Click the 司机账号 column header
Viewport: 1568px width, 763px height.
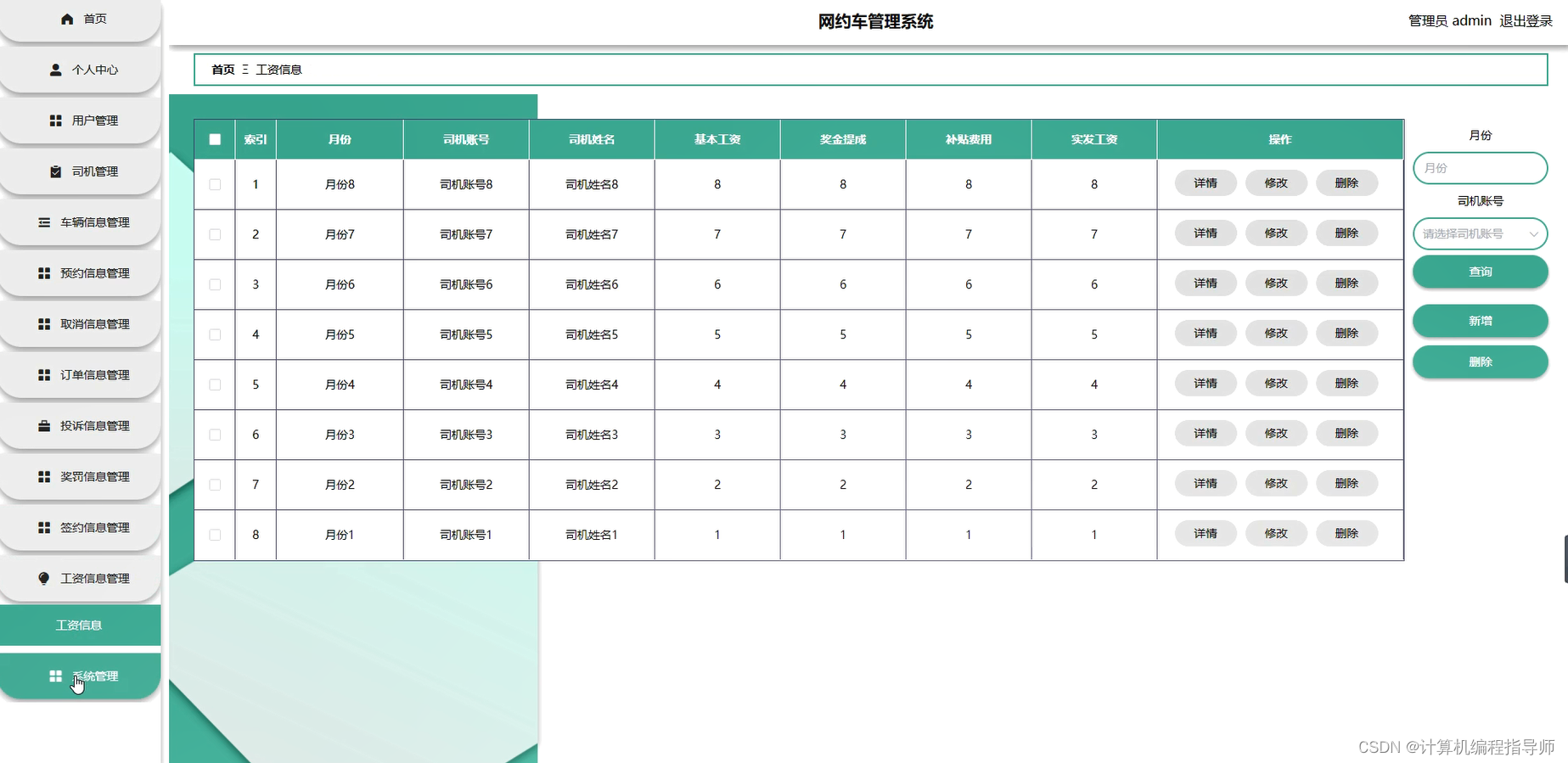(x=466, y=140)
